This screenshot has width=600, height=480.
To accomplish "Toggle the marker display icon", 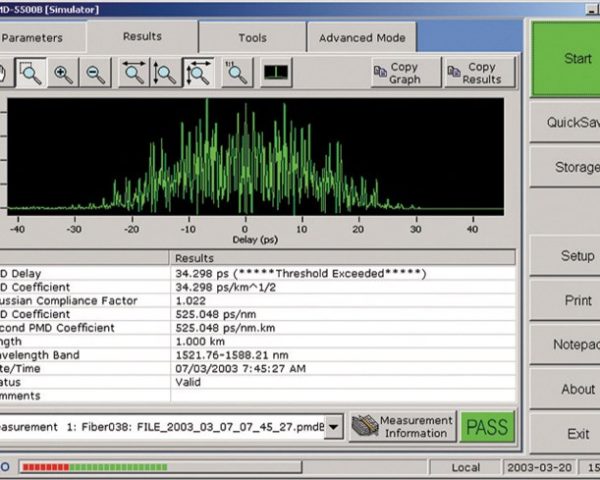I will [x=276, y=73].
